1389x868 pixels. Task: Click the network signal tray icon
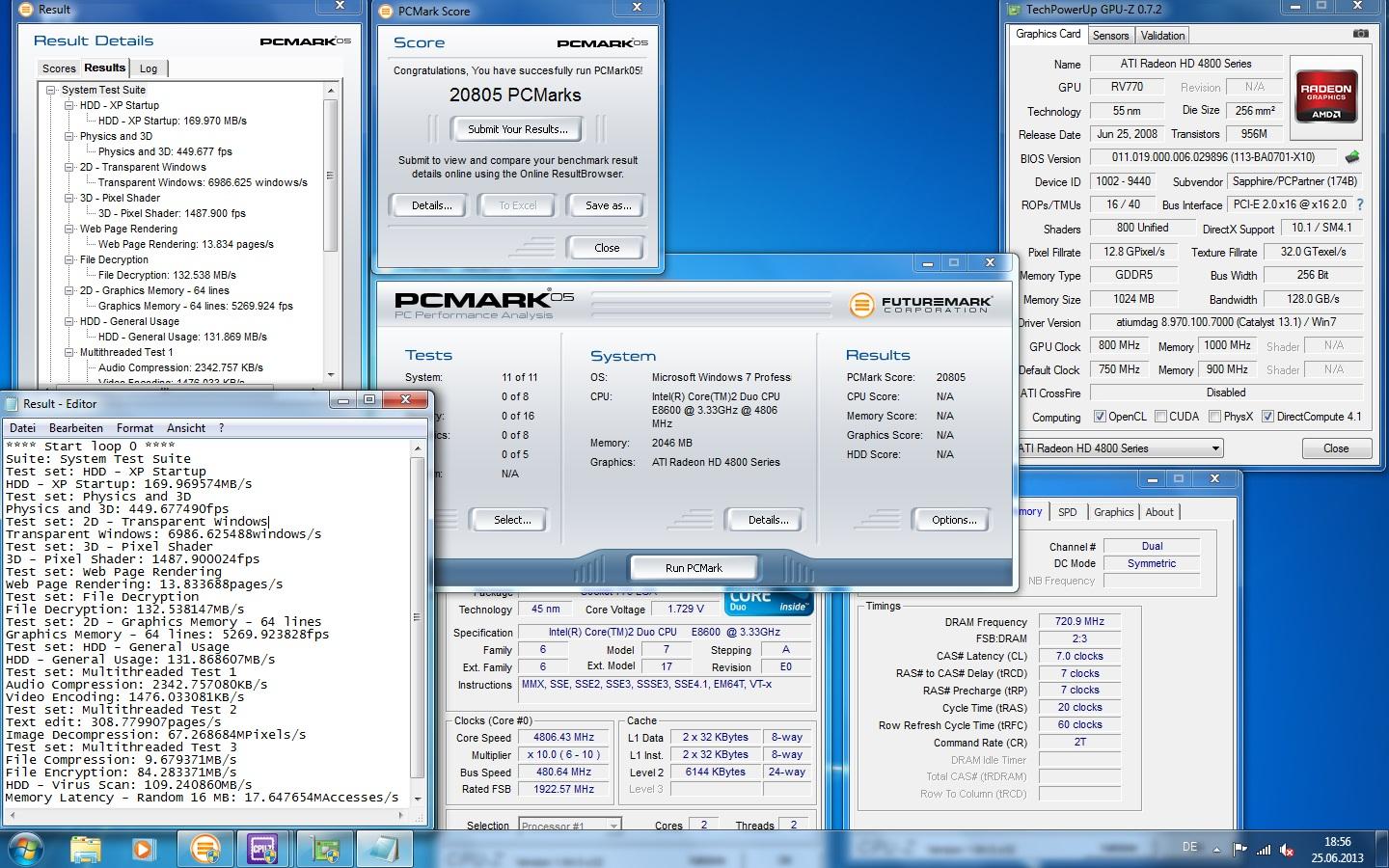pos(1264,850)
